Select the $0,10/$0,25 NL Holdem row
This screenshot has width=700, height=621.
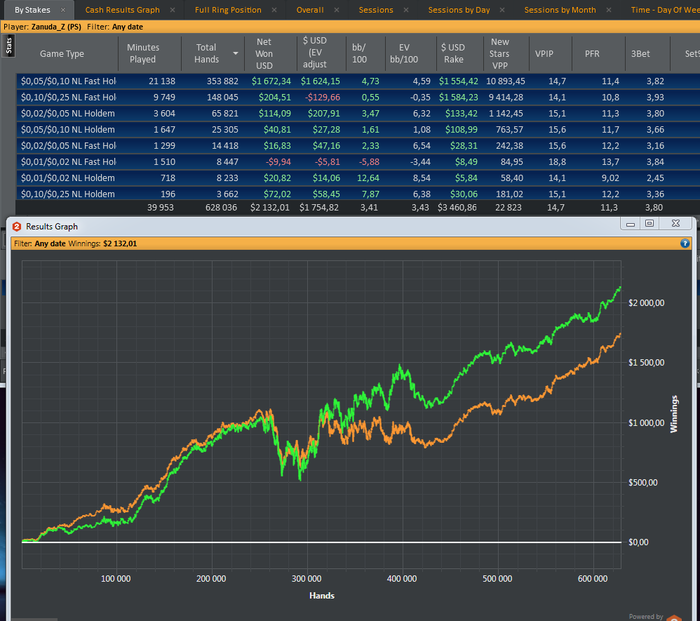(x=358, y=193)
